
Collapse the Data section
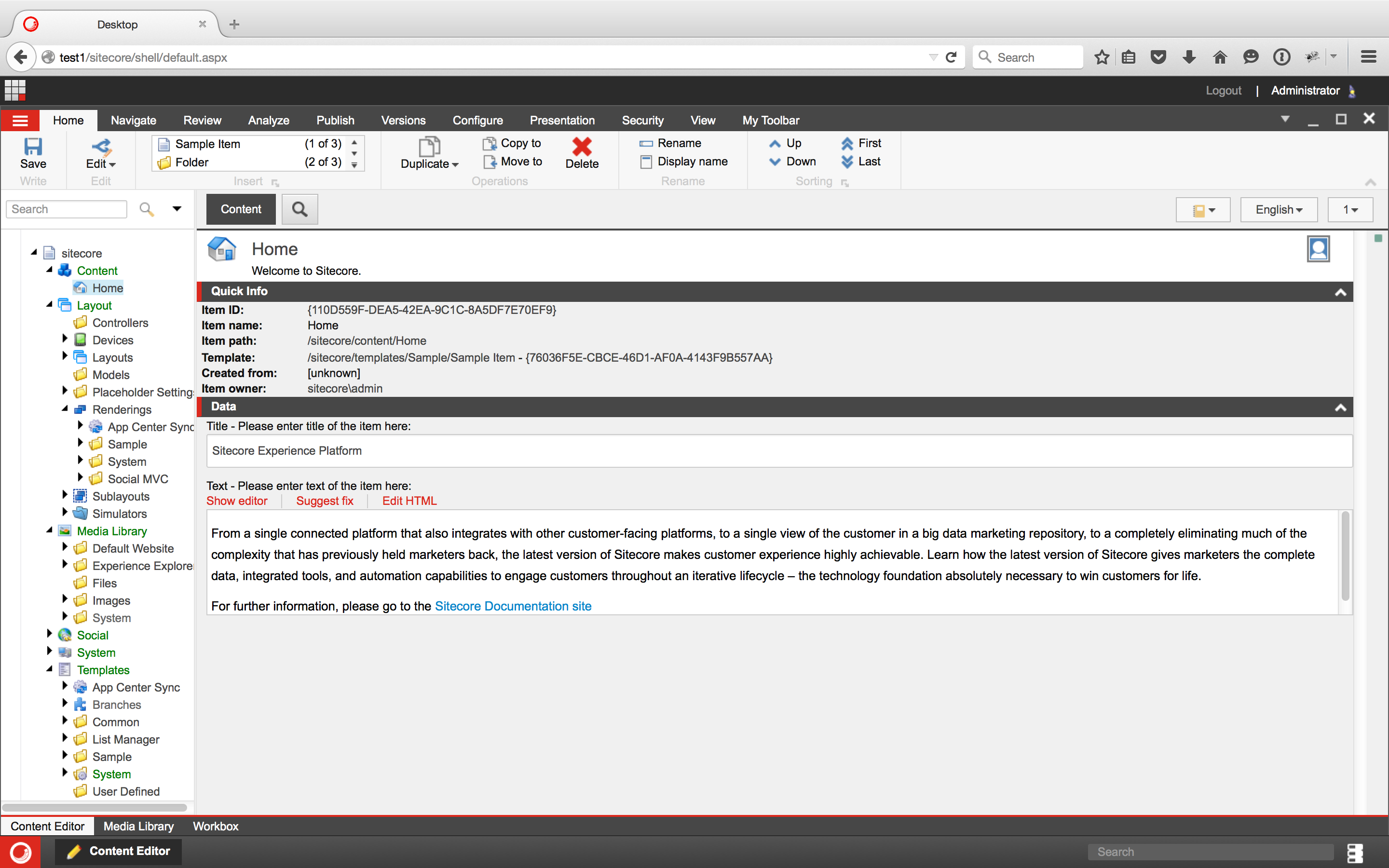pyautogui.click(x=1340, y=407)
